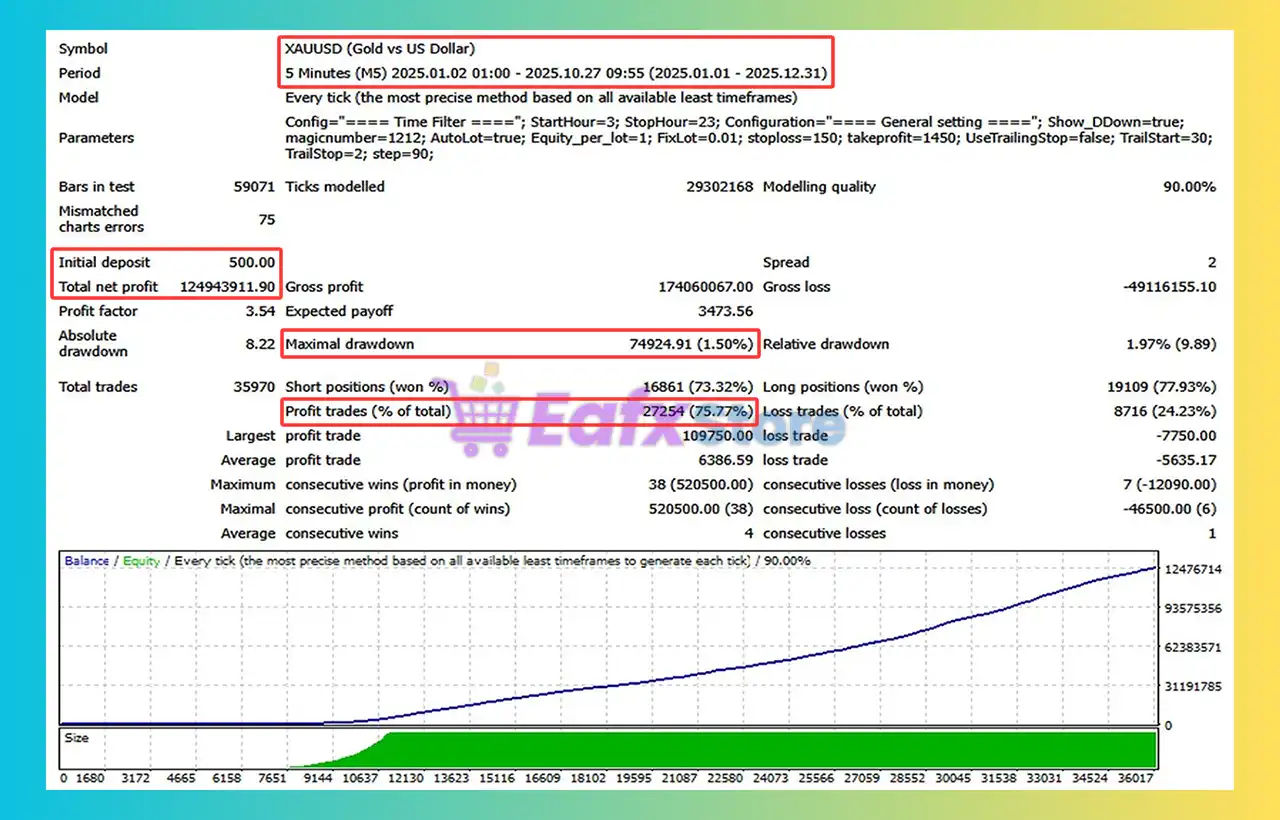Click the green Equity legend label

141,561
